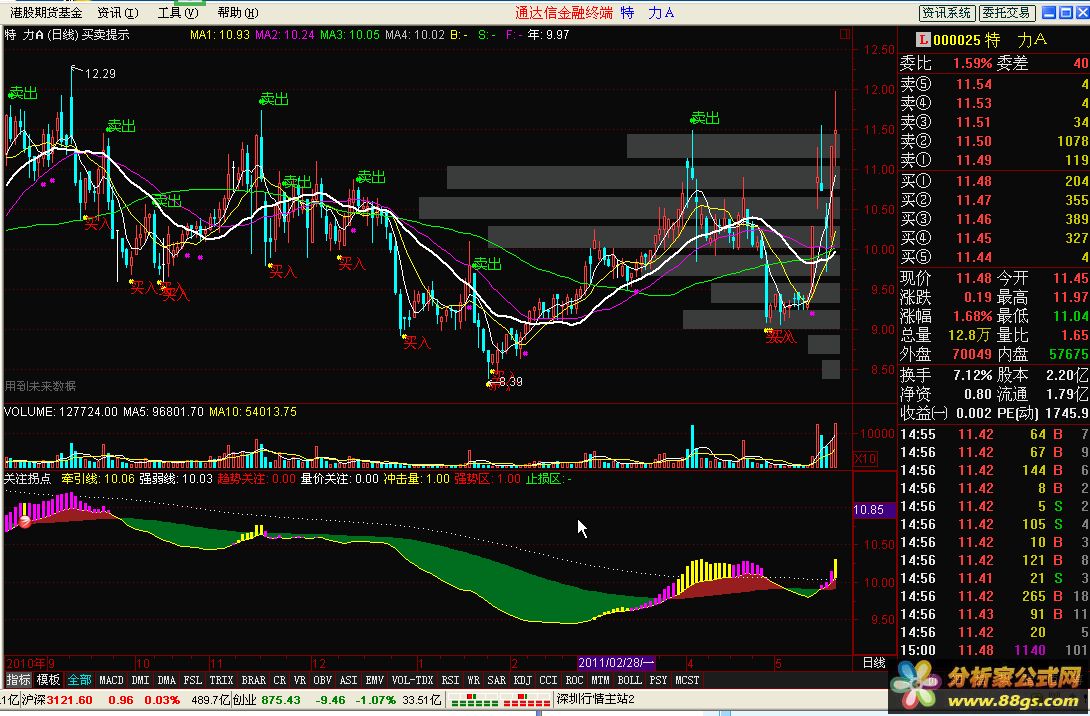Switch indicator to CR

click(279, 680)
